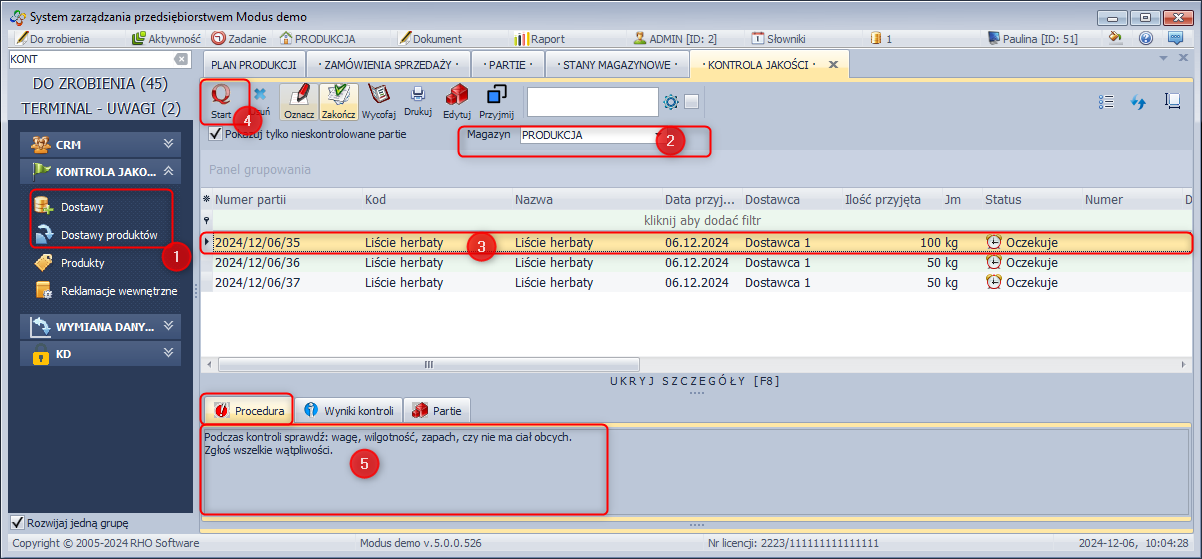Click the Start inspection icon

221,97
